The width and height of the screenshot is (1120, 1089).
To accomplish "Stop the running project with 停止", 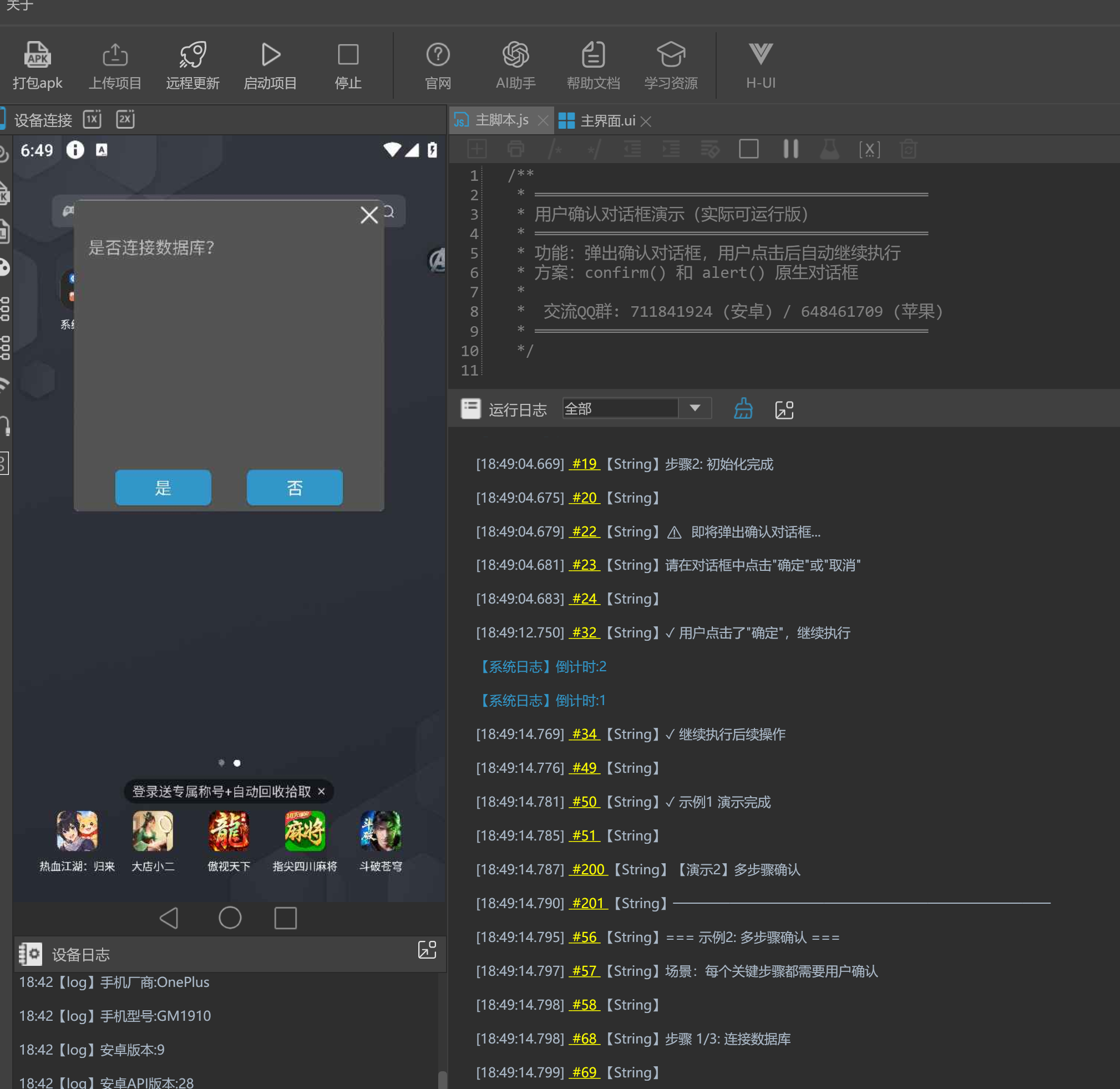I will (348, 66).
